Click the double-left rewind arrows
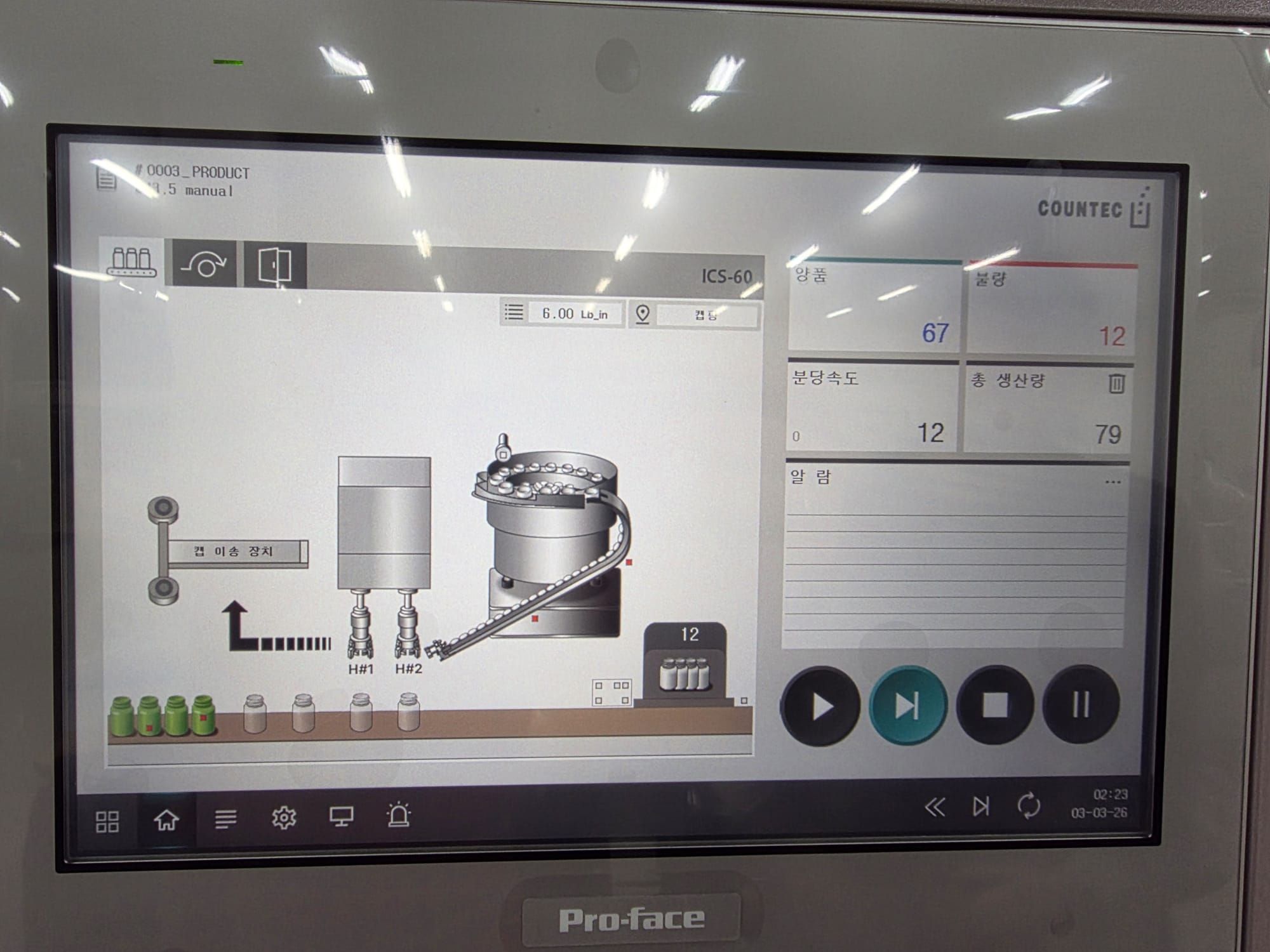 tap(934, 807)
